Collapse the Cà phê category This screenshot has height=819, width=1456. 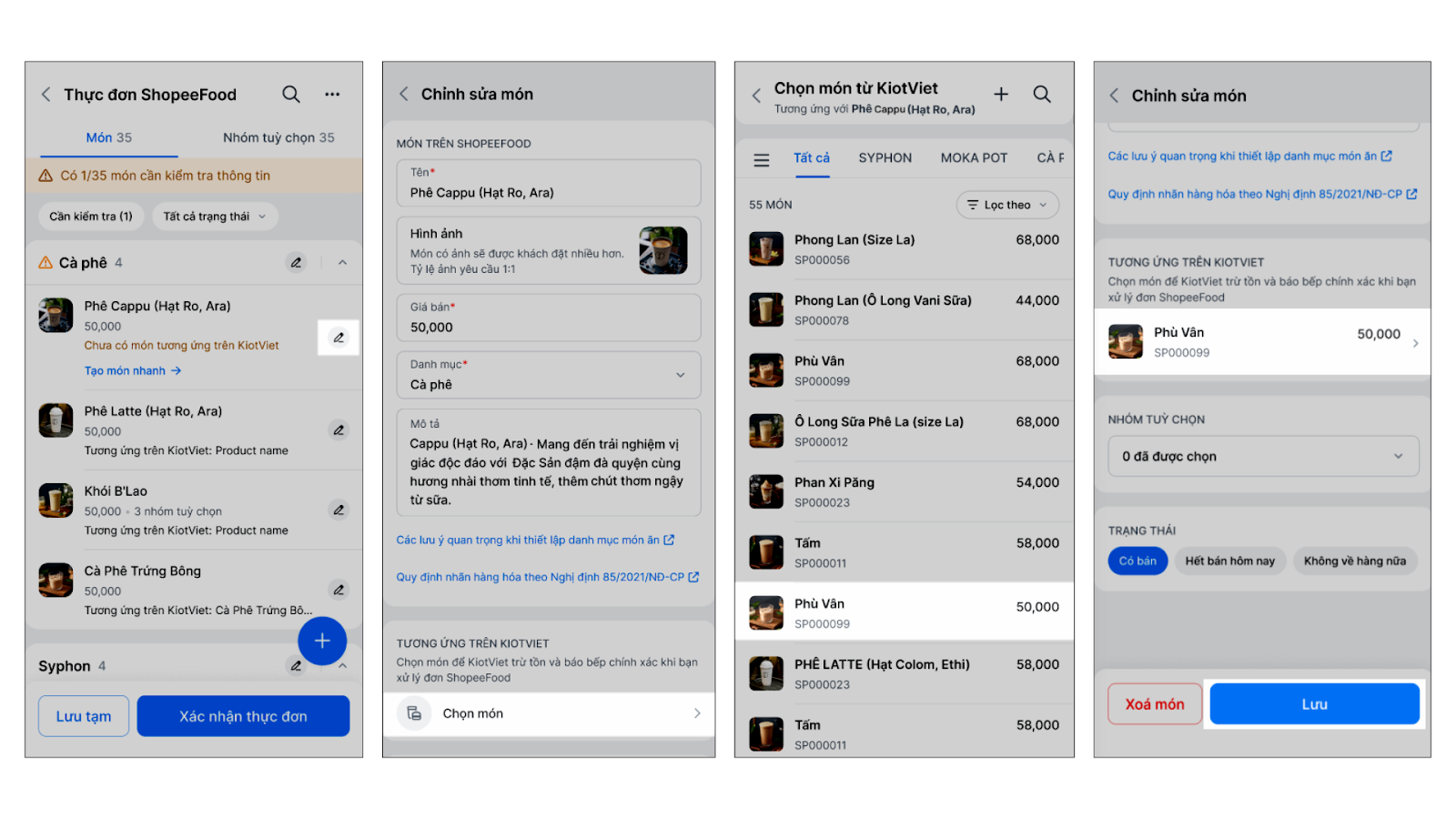pyautogui.click(x=342, y=263)
